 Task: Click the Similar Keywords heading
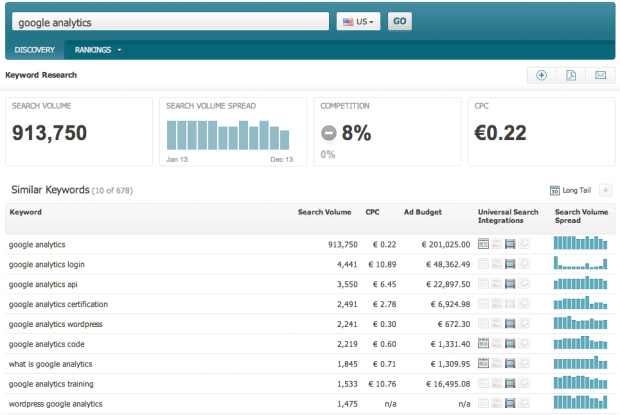[x=50, y=190]
